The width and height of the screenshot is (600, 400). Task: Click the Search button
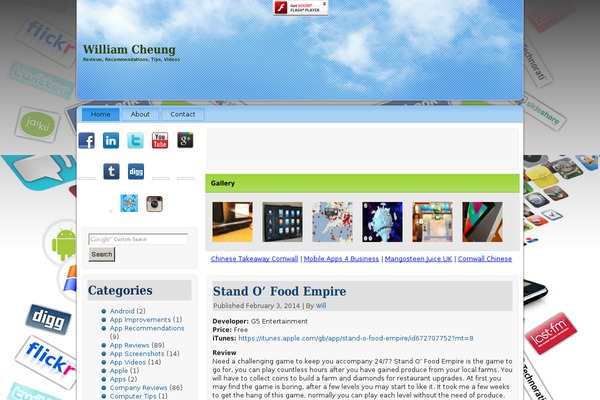pos(102,255)
